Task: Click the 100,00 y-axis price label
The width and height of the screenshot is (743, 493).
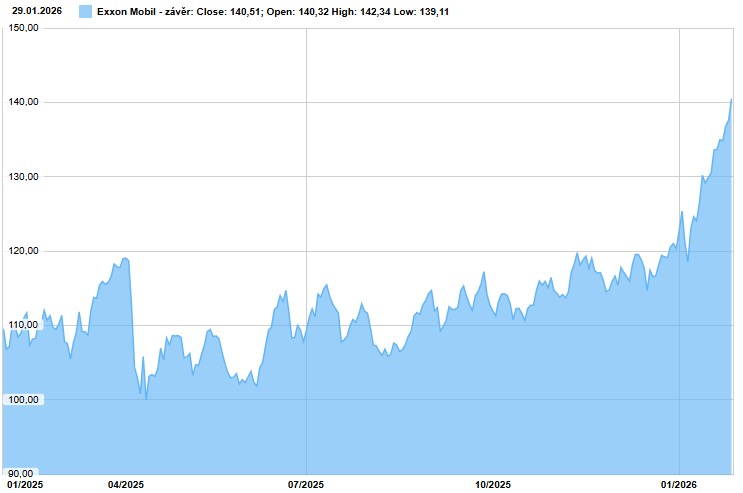Action: click(22, 400)
